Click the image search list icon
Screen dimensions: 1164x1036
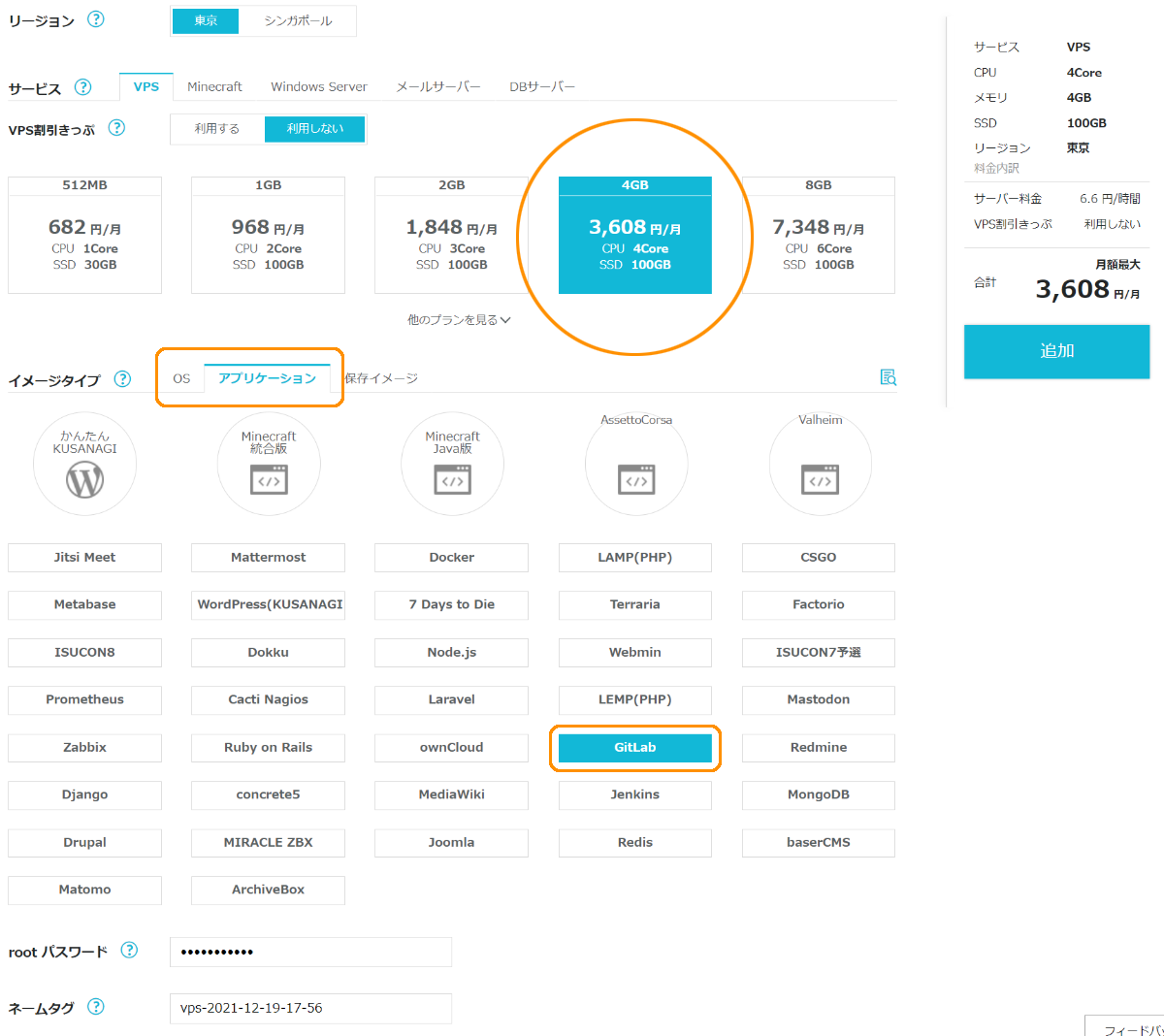[888, 377]
